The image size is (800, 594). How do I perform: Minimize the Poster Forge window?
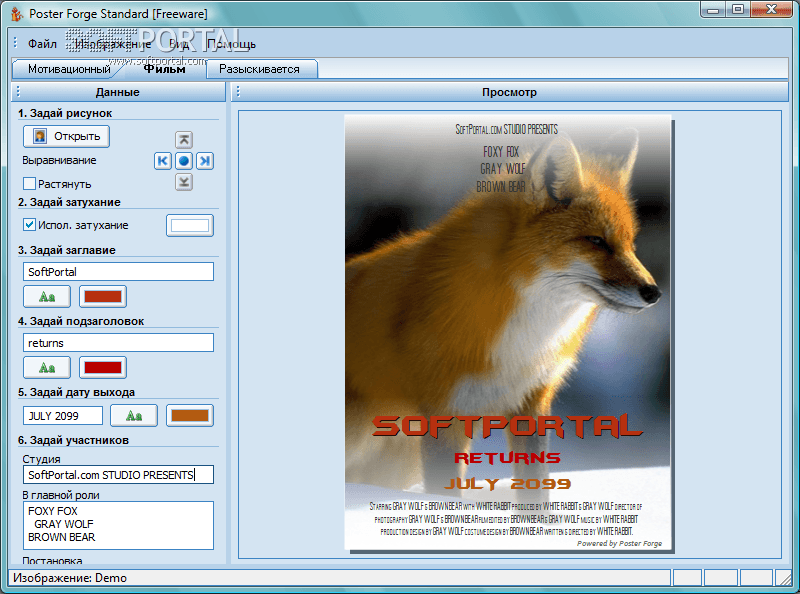[x=713, y=10]
